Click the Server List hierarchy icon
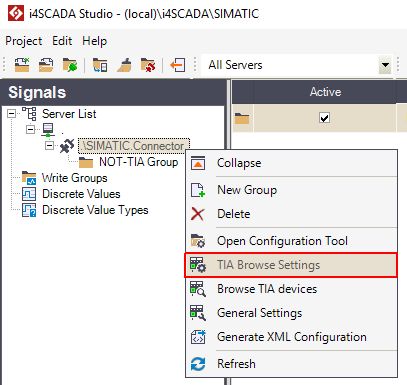The width and height of the screenshot is (407, 385). pos(29,114)
